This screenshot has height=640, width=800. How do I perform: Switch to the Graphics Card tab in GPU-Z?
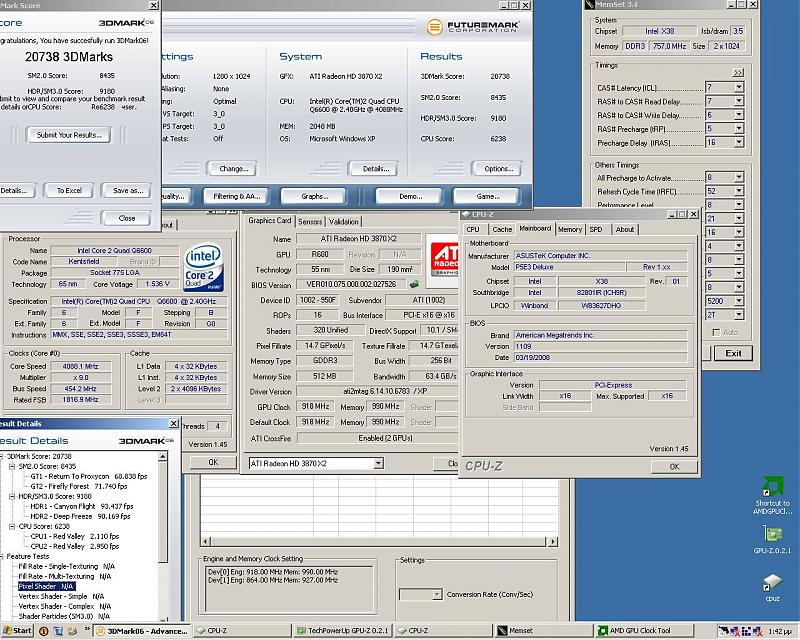(269, 220)
